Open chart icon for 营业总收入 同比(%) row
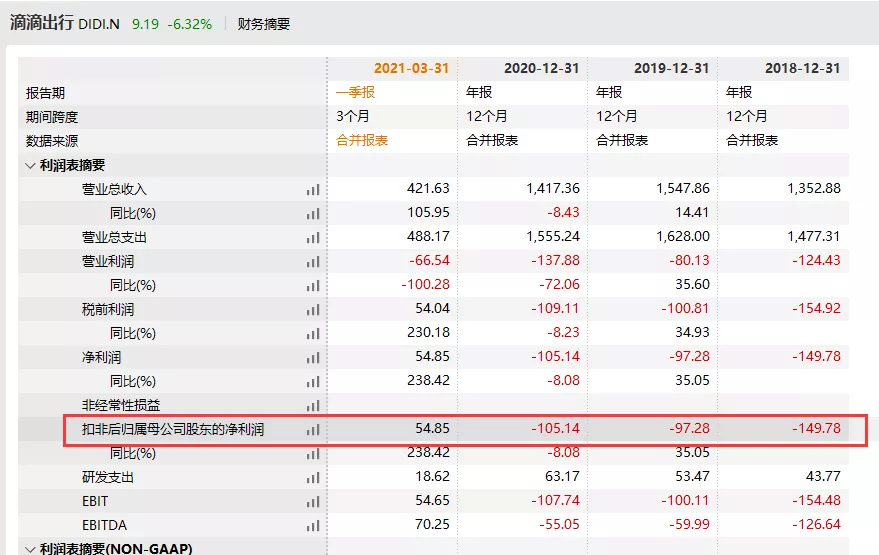The height and width of the screenshot is (555, 879). tap(313, 214)
